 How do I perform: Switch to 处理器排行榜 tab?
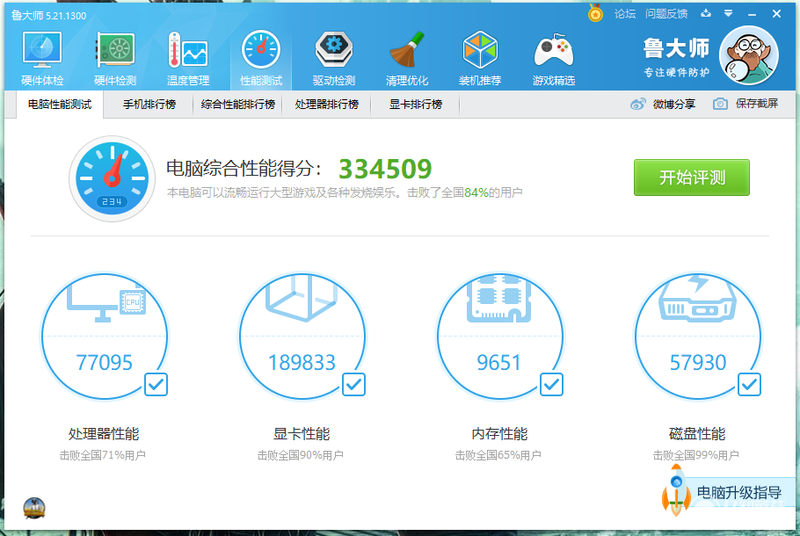(327, 105)
